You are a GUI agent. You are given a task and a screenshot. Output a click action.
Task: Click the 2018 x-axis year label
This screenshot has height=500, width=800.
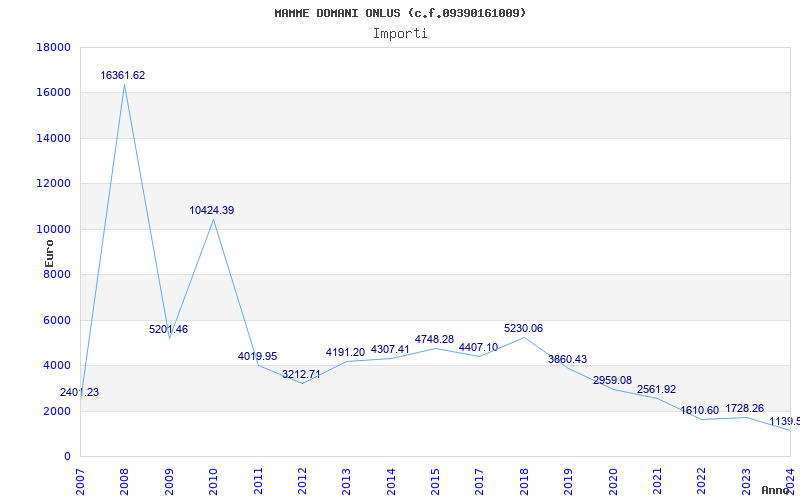click(524, 481)
